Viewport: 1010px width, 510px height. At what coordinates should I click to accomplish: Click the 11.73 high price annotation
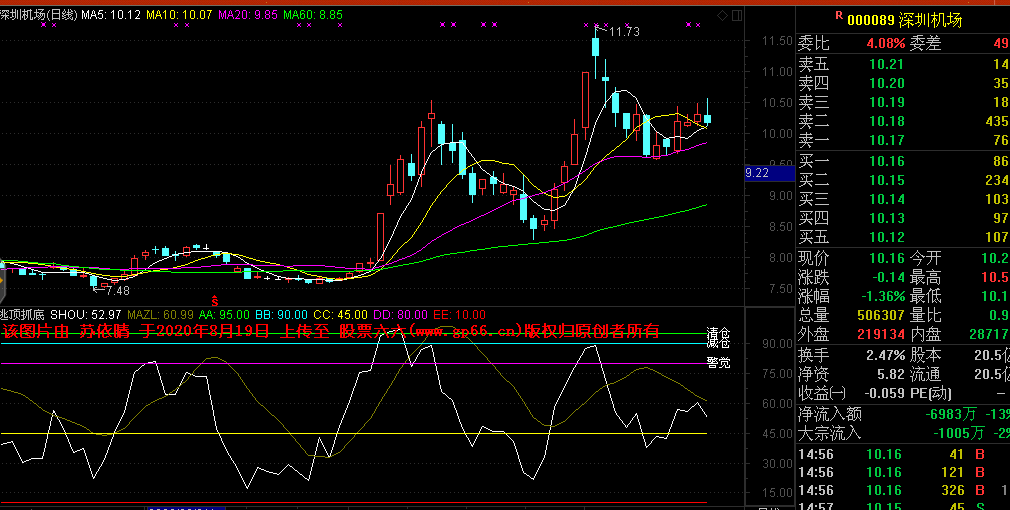pos(624,31)
